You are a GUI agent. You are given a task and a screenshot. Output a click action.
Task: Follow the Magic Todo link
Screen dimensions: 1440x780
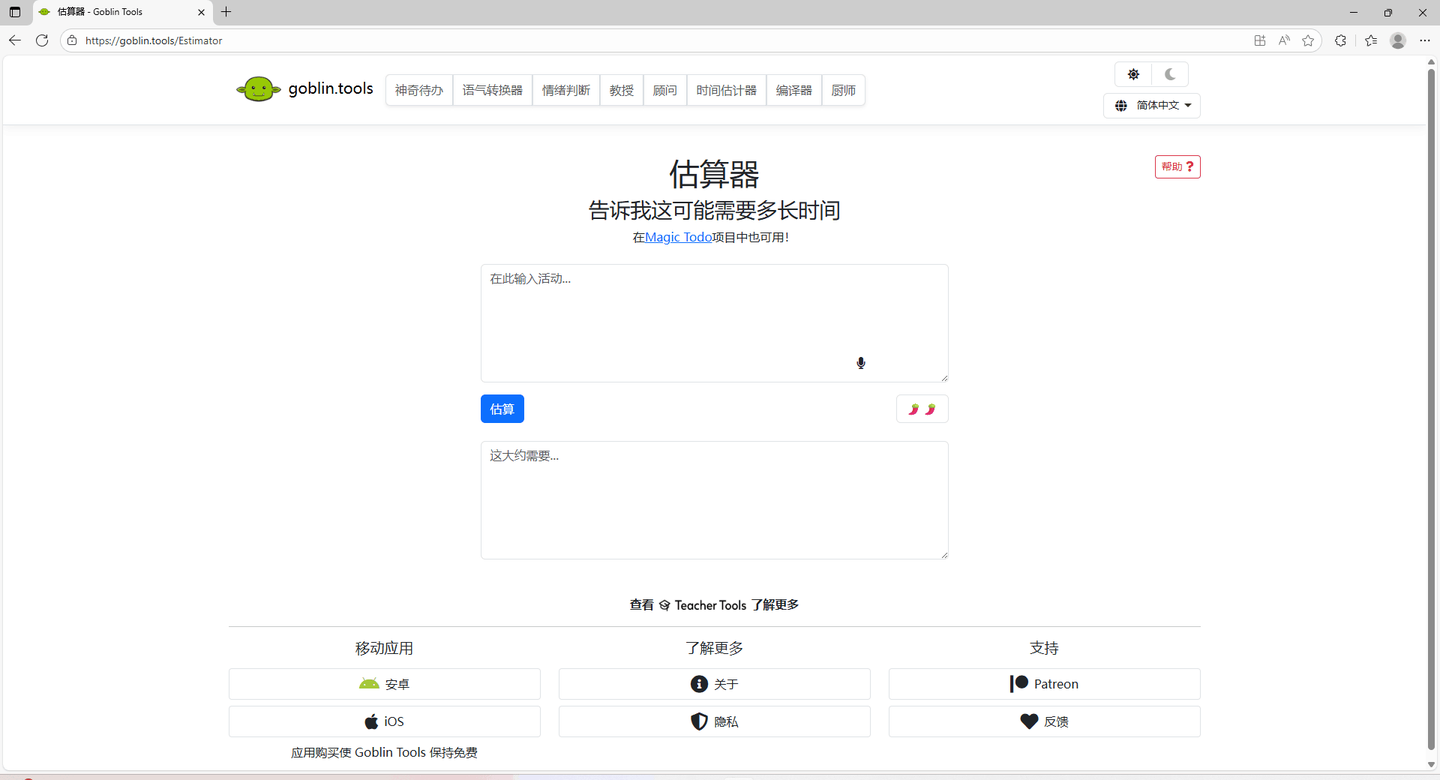pyautogui.click(x=678, y=237)
